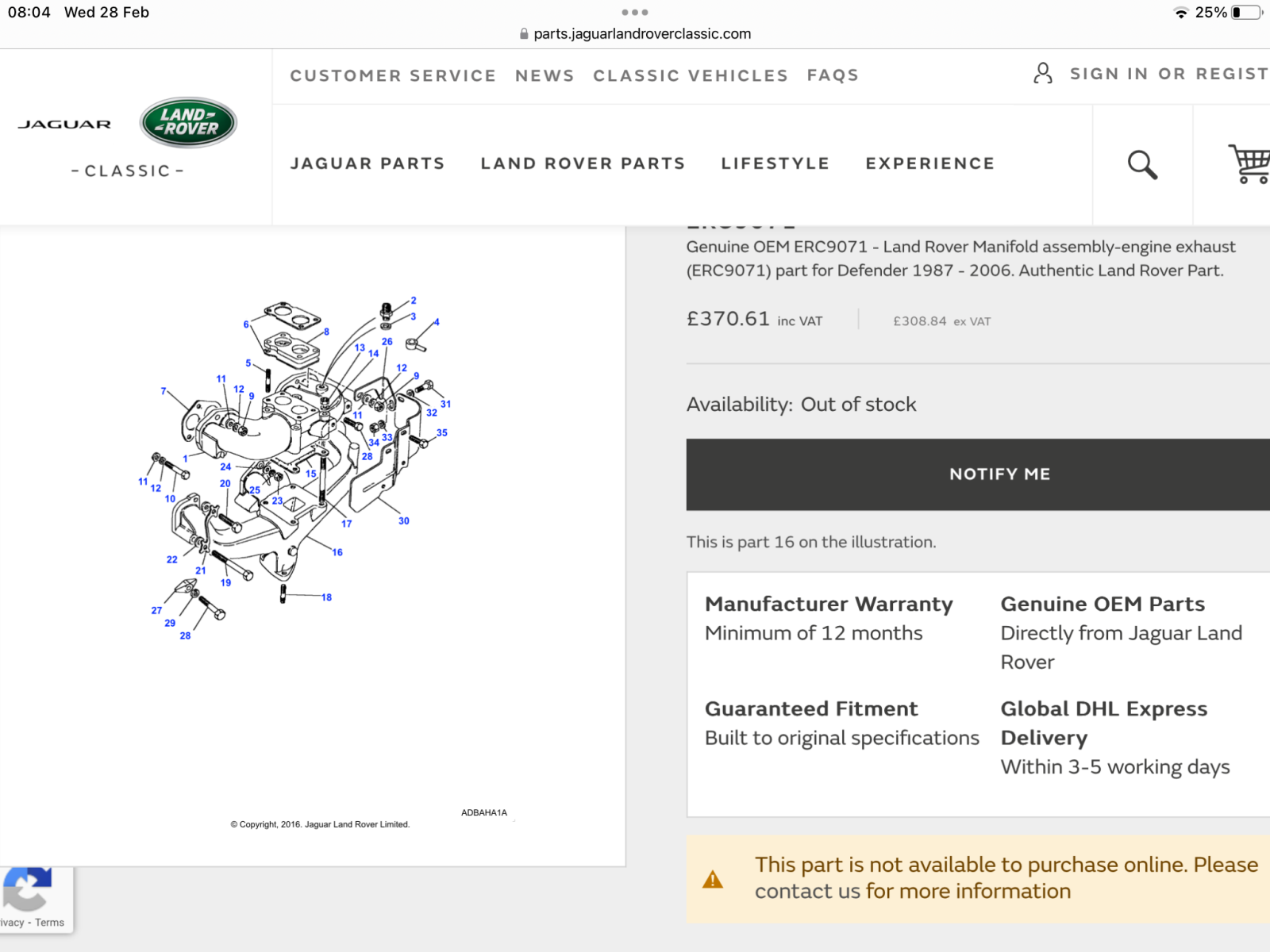Click Global DHL Express Delivery heading
The height and width of the screenshot is (952, 1270).
pos(1104,723)
